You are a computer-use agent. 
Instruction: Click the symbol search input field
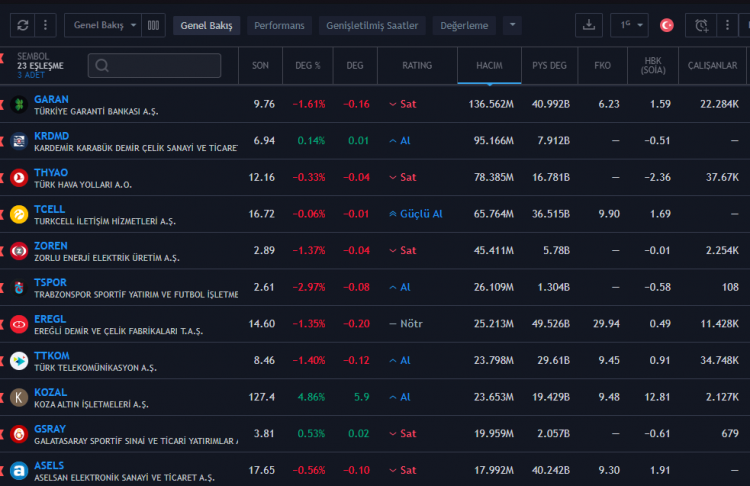(154, 66)
